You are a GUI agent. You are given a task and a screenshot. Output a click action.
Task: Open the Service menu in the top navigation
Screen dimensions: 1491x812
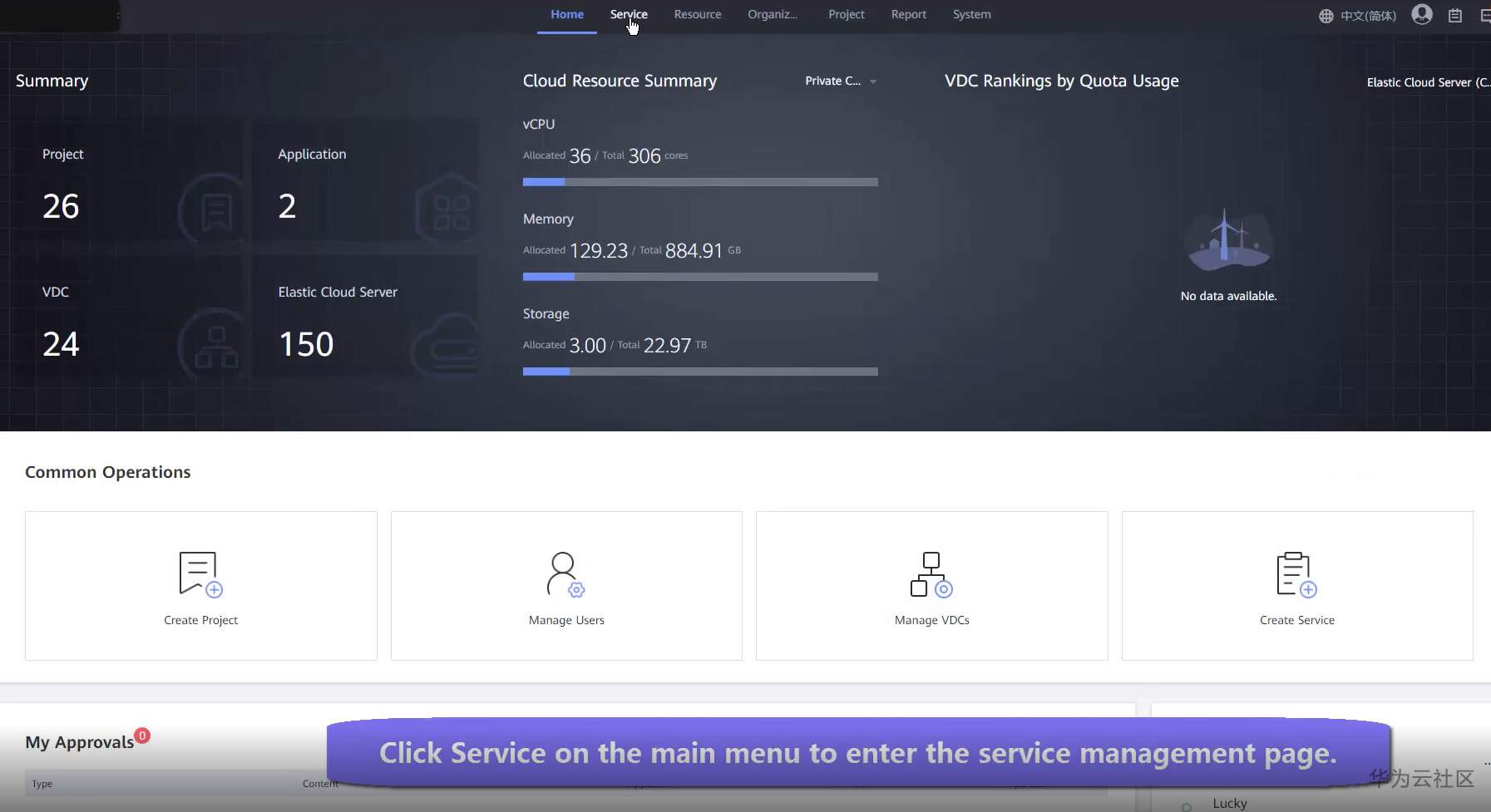[629, 14]
